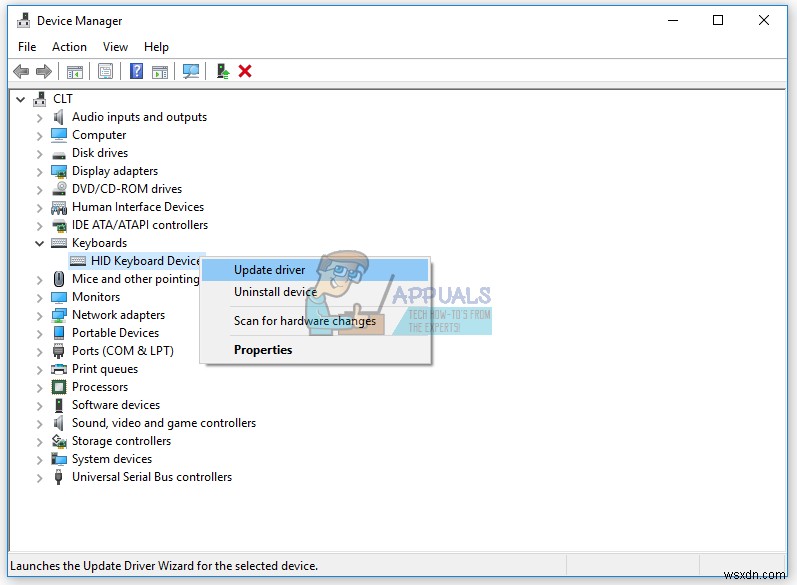Image resolution: width=797 pixels, height=585 pixels.
Task: Click the Audio inputs and outputs speaker icon
Action: pyautogui.click(x=58, y=117)
